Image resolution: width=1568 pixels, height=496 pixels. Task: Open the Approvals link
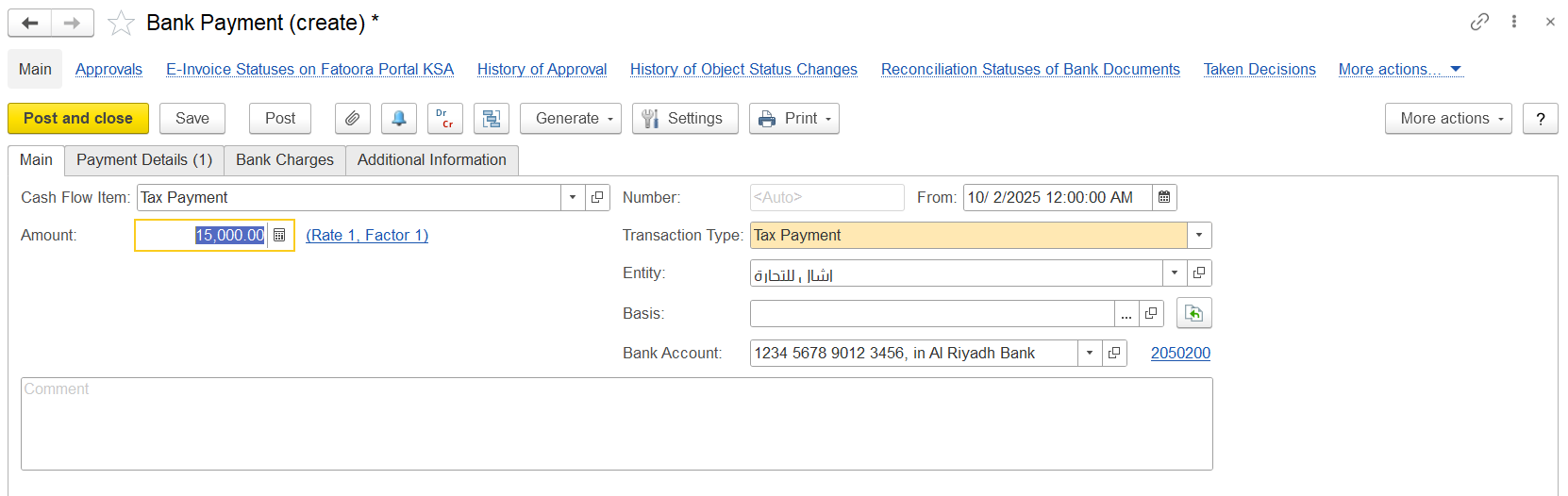point(108,70)
